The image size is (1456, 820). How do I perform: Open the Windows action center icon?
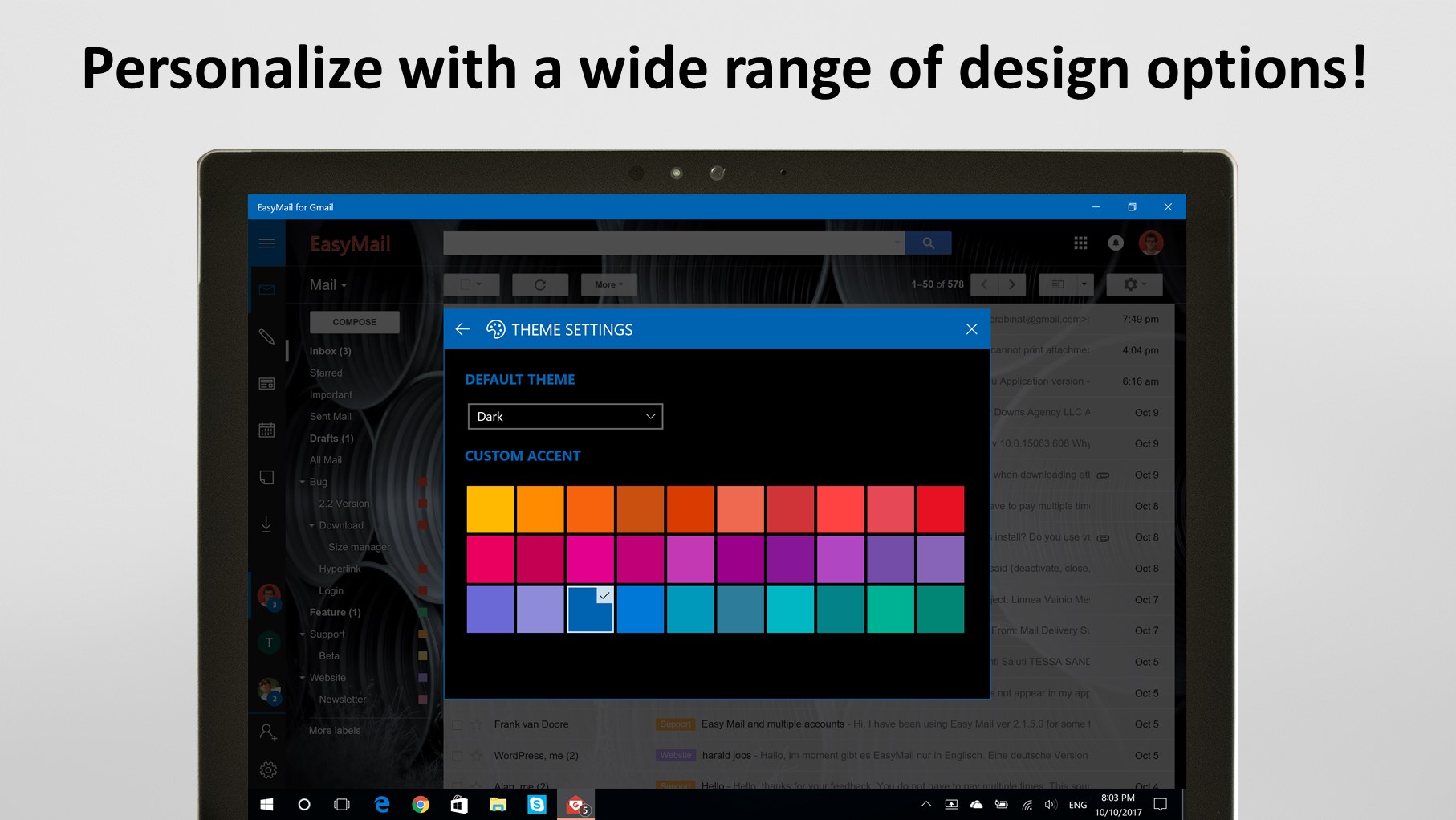[1160, 804]
